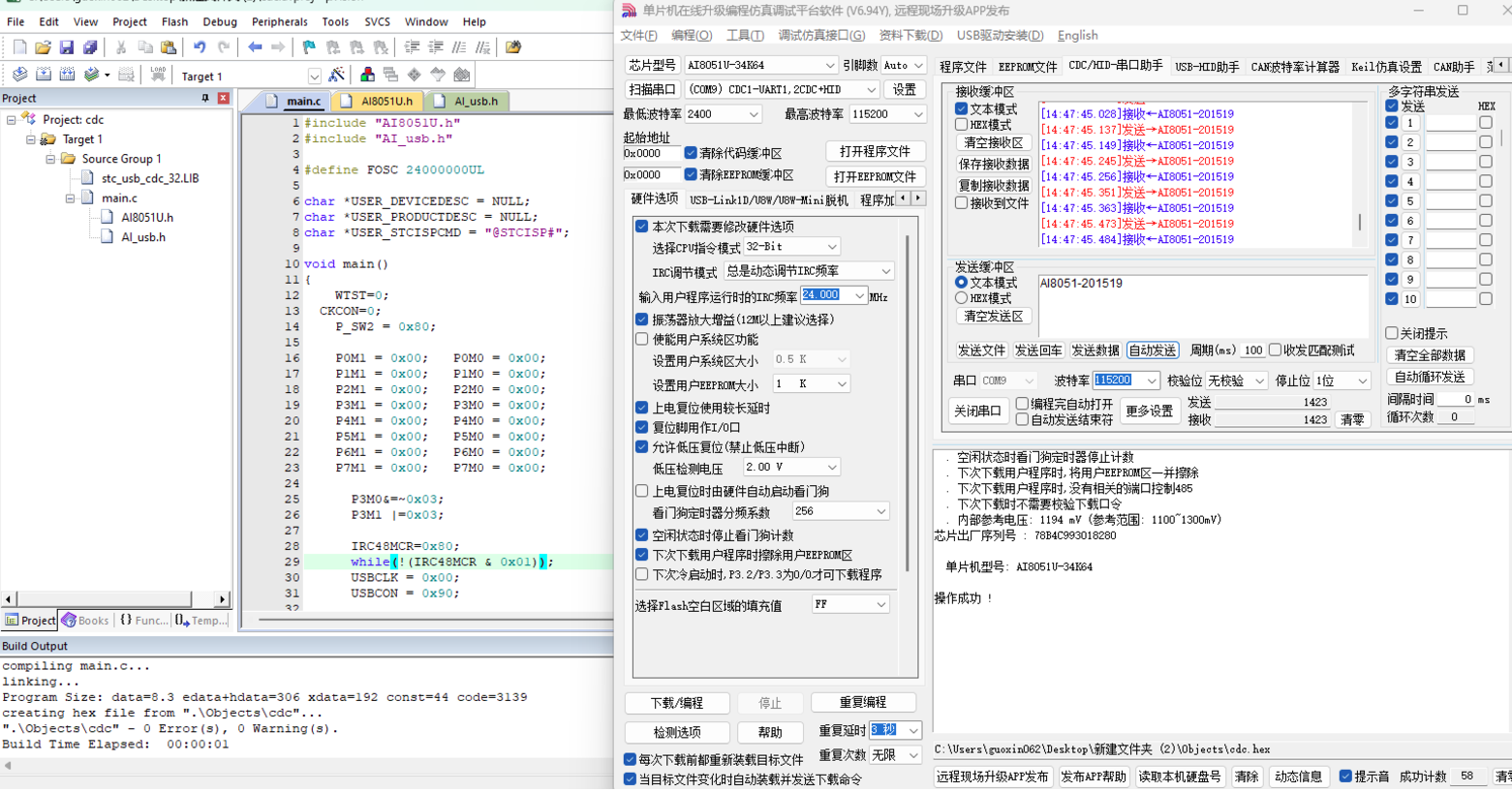The width and height of the screenshot is (1512, 792).
Task: Click the Rebuild all target files icon
Action: click(67, 75)
